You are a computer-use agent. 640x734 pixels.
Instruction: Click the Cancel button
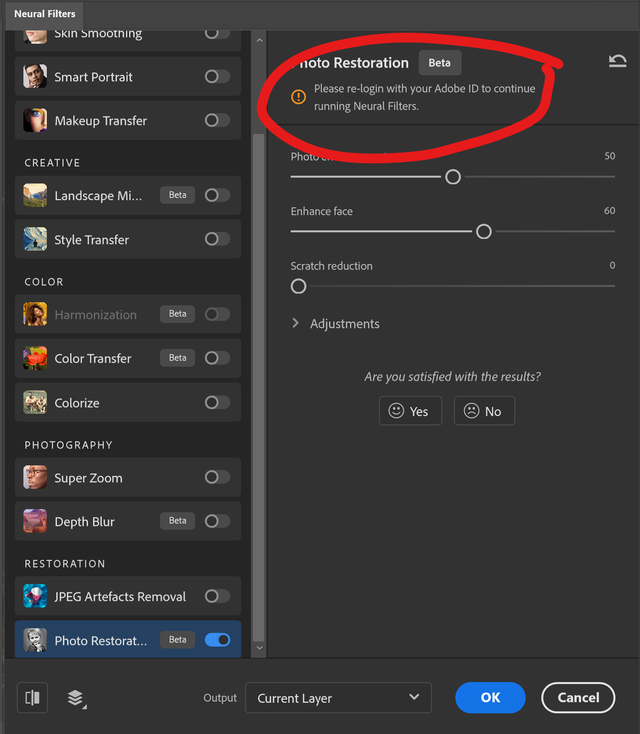[x=578, y=697]
